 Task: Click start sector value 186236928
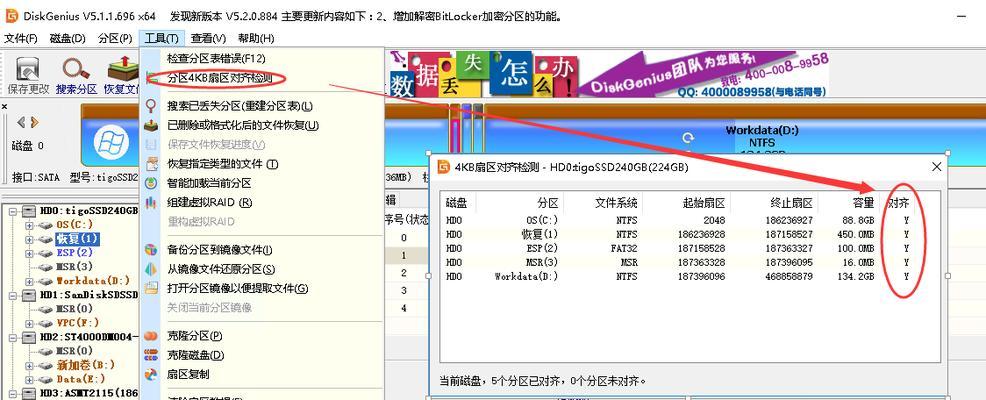tap(701, 235)
